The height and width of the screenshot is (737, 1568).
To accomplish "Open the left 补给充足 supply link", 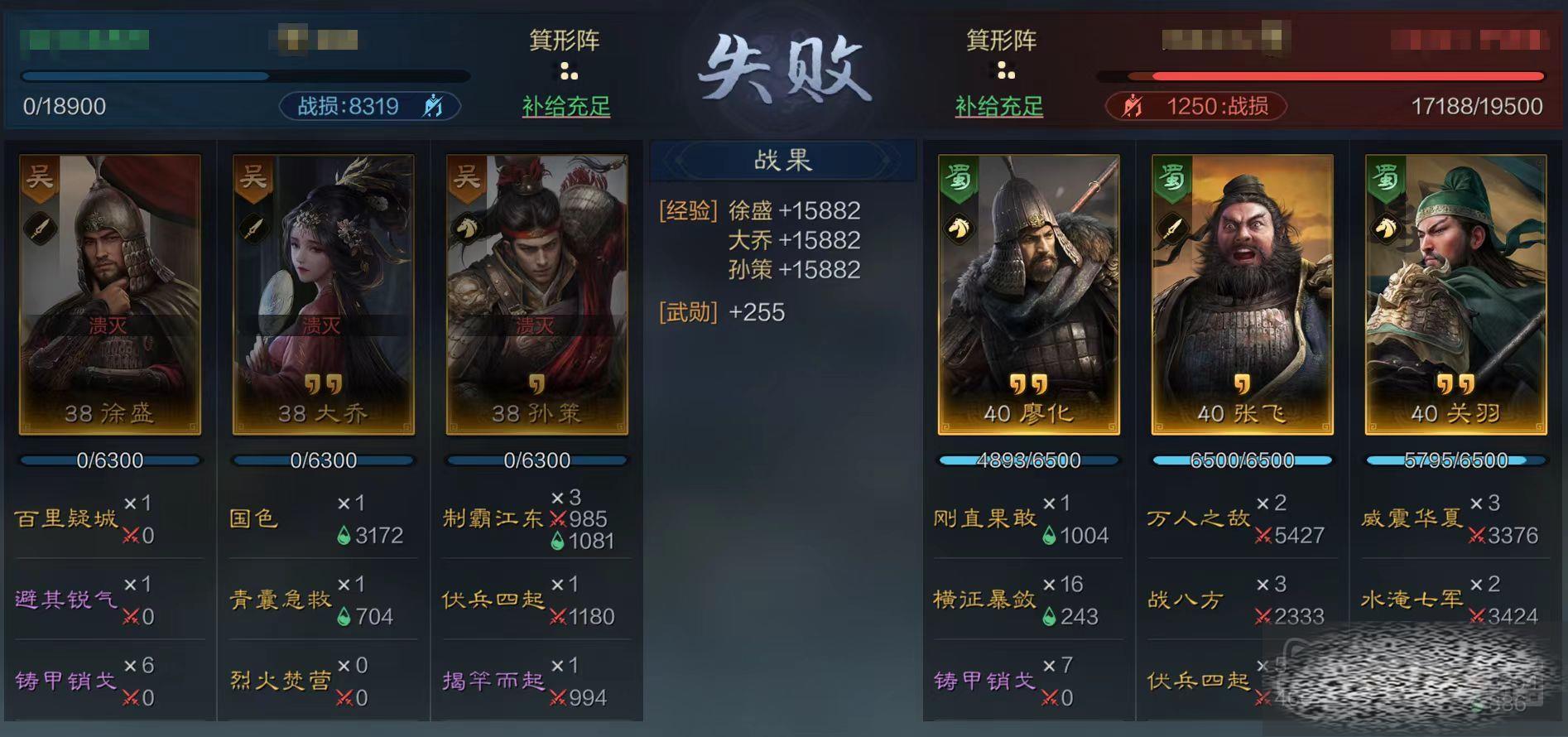I will (566, 106).
